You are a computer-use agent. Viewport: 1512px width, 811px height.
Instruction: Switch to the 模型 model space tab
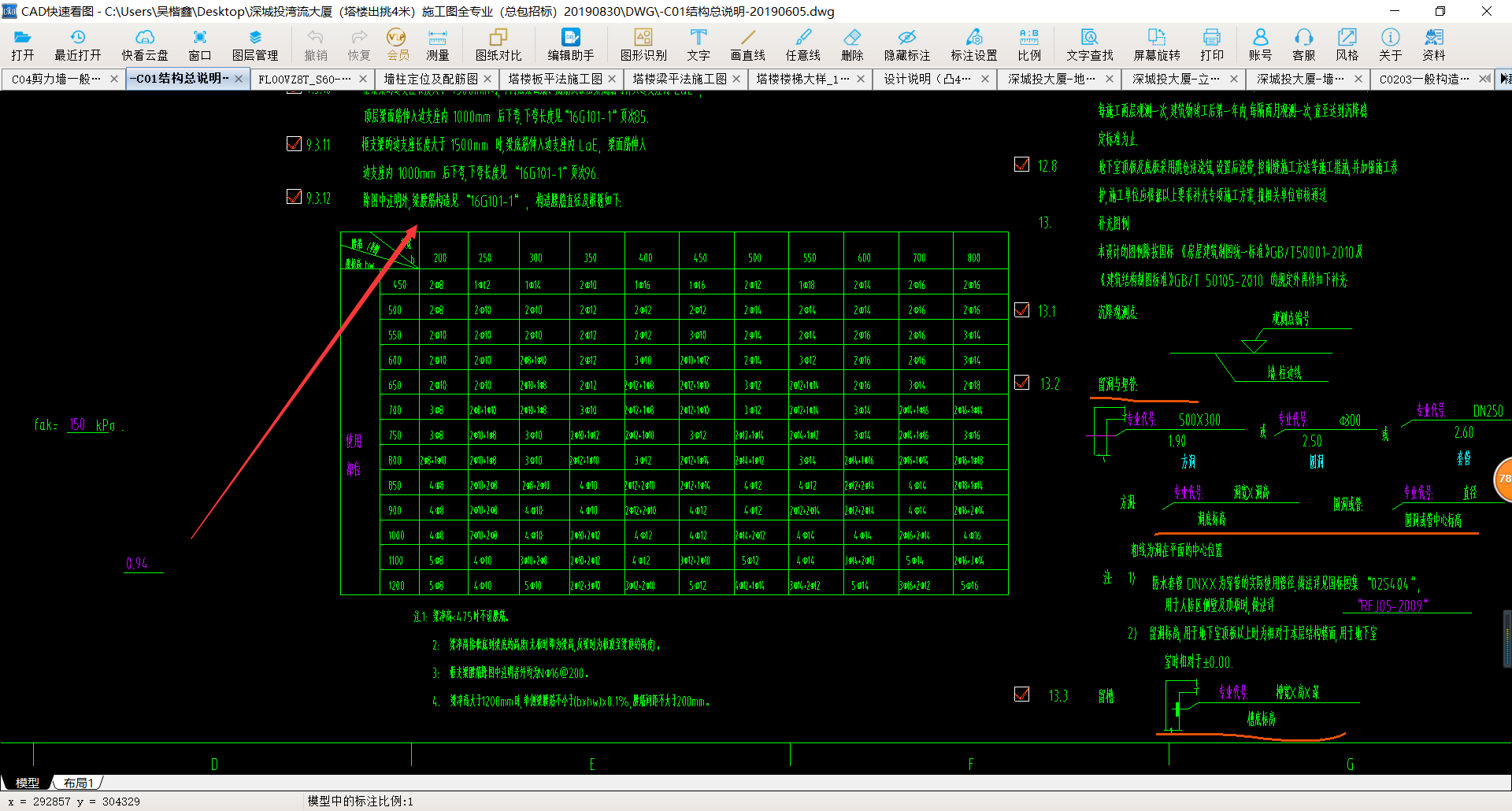click(x=28, y=783)
